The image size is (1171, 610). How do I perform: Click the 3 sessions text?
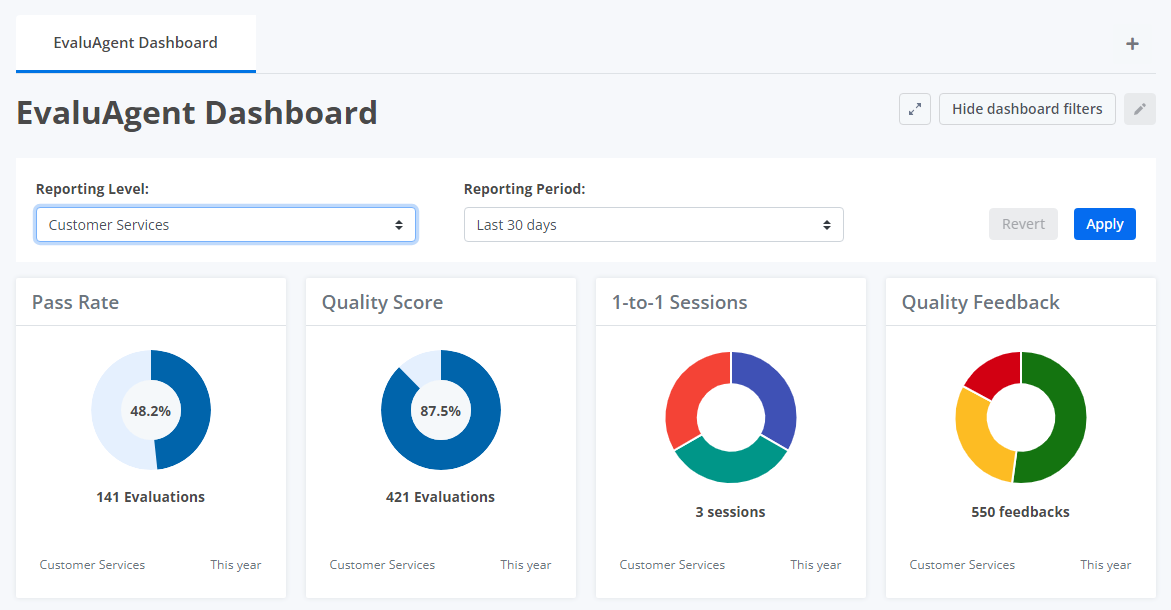[x=730, y=512]
